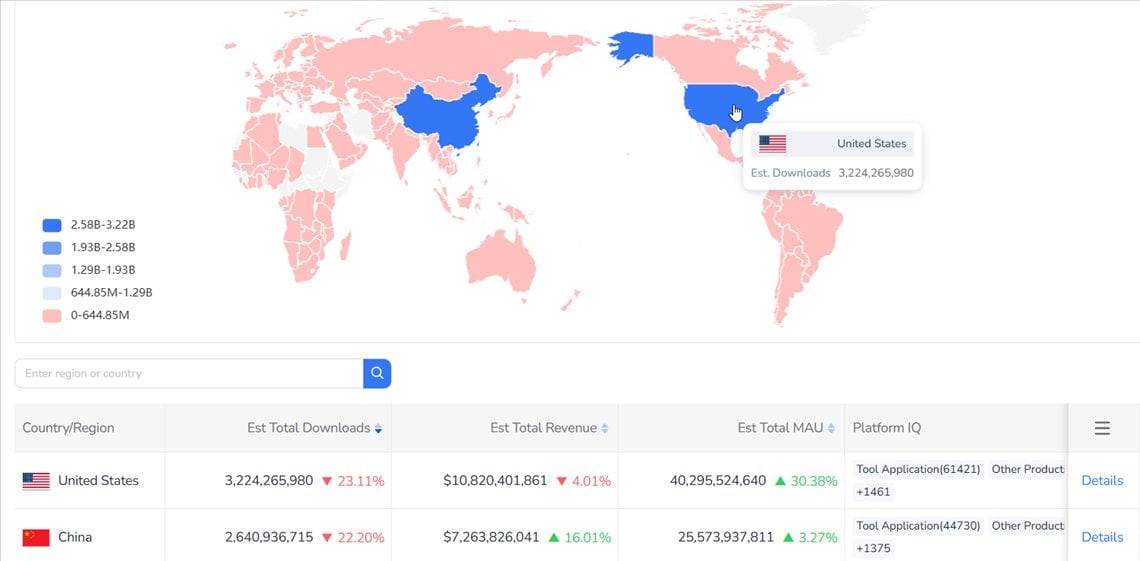
Task: Open Details for China row
Action: click(1102, 537)
